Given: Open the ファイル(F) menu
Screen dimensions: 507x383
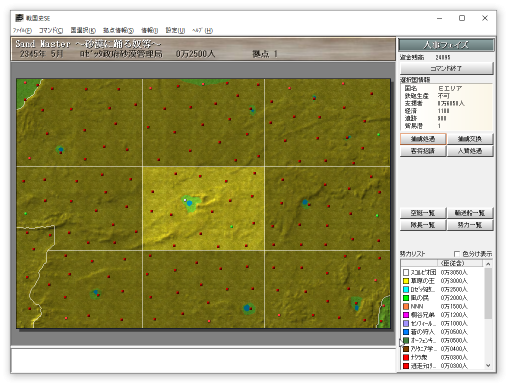Looking at the screenshot, I should [22, 30].
